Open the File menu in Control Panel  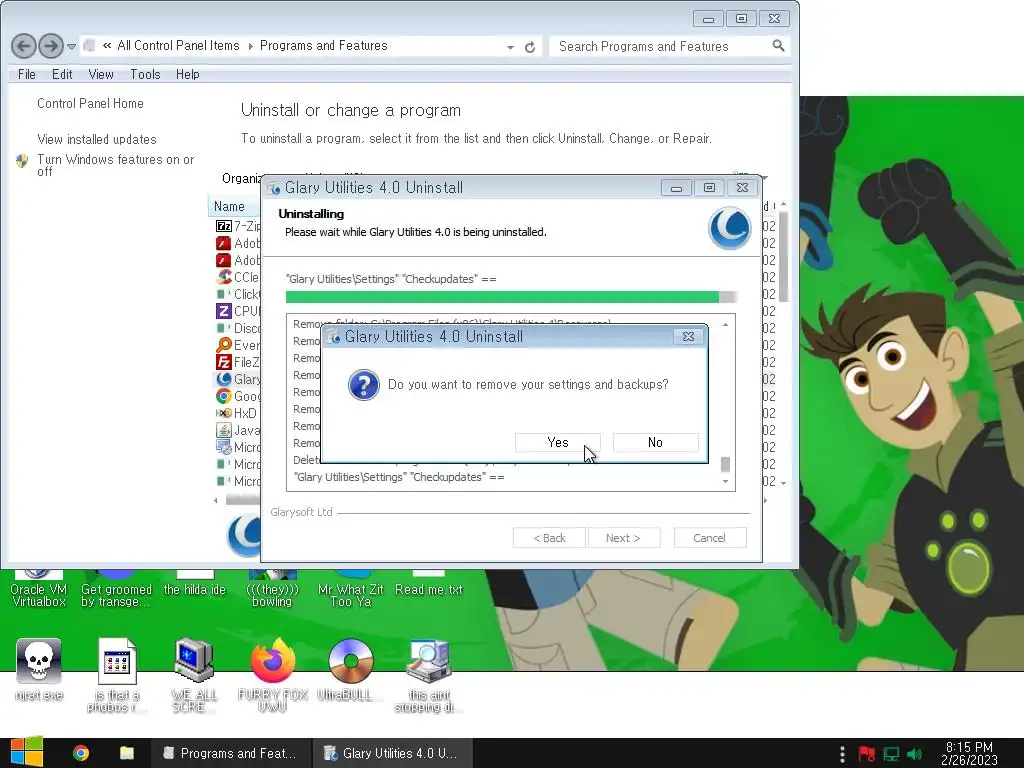tap(27, 74)
